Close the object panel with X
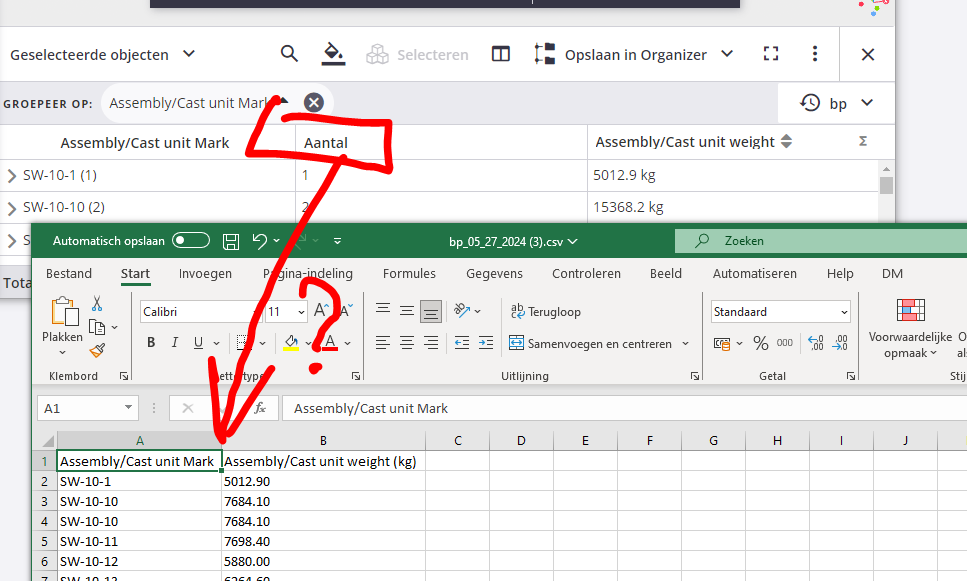Image resolution: width=967 pixels, height=581 pixels. [868, 54]
